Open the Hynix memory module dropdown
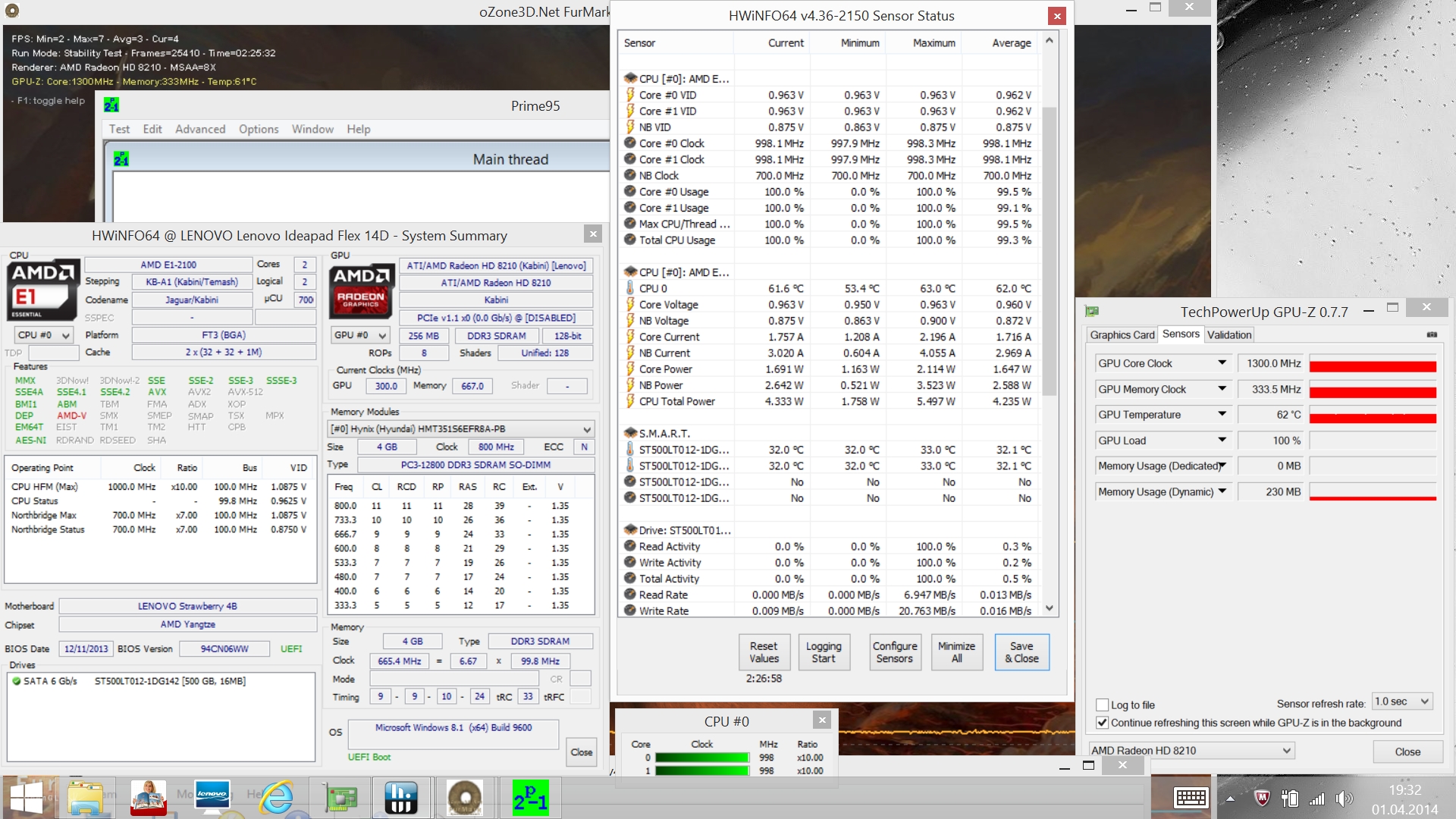The width and height of the screenshot is (1456, 819). (586, 428)
